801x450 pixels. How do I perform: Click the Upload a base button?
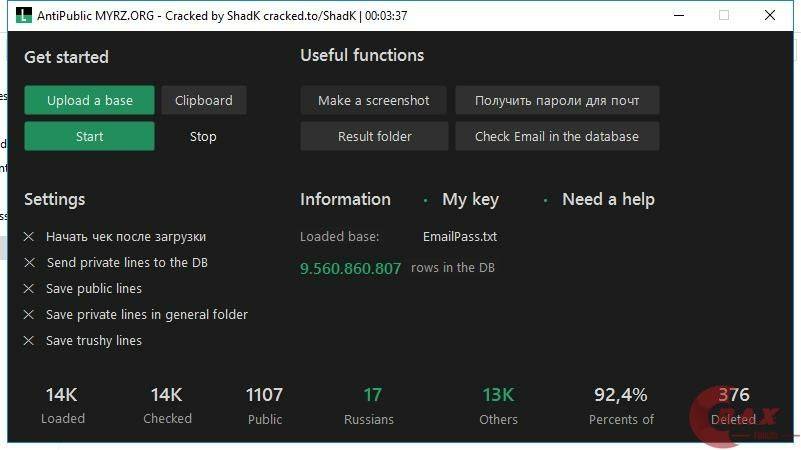pos(89,100)
